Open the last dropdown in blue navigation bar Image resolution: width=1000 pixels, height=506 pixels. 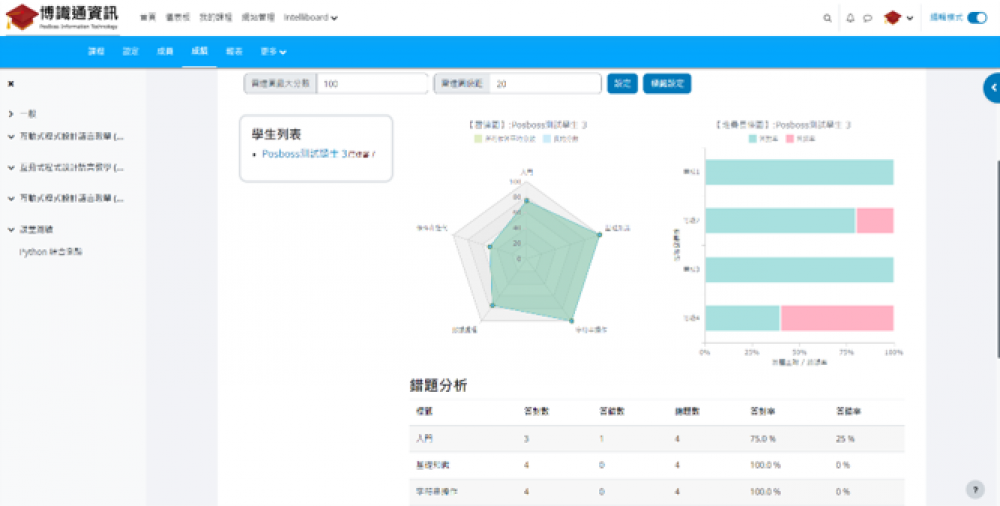click(x=274, y=51)
